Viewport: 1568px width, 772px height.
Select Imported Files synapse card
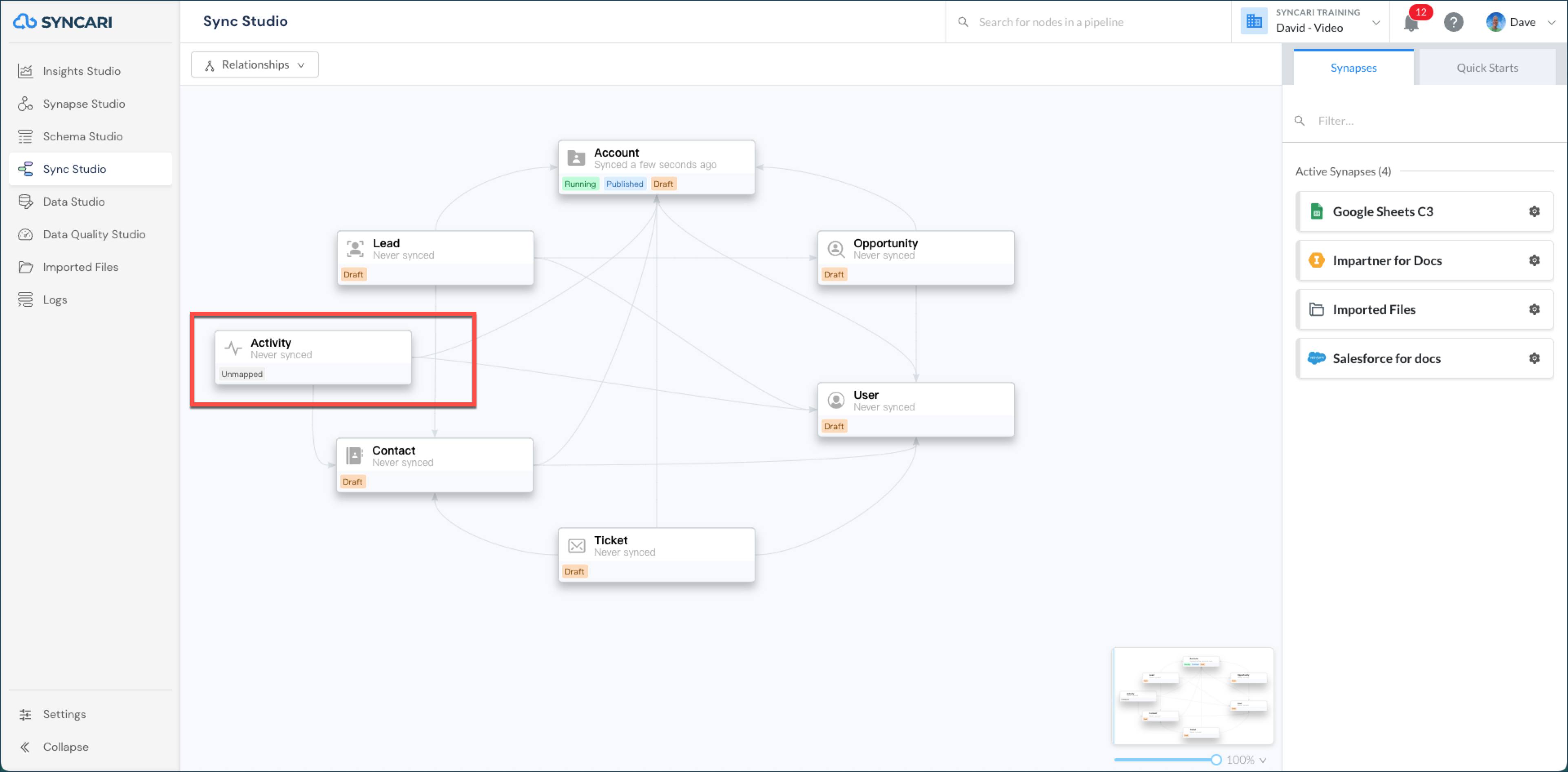(x=1424, y=309)
